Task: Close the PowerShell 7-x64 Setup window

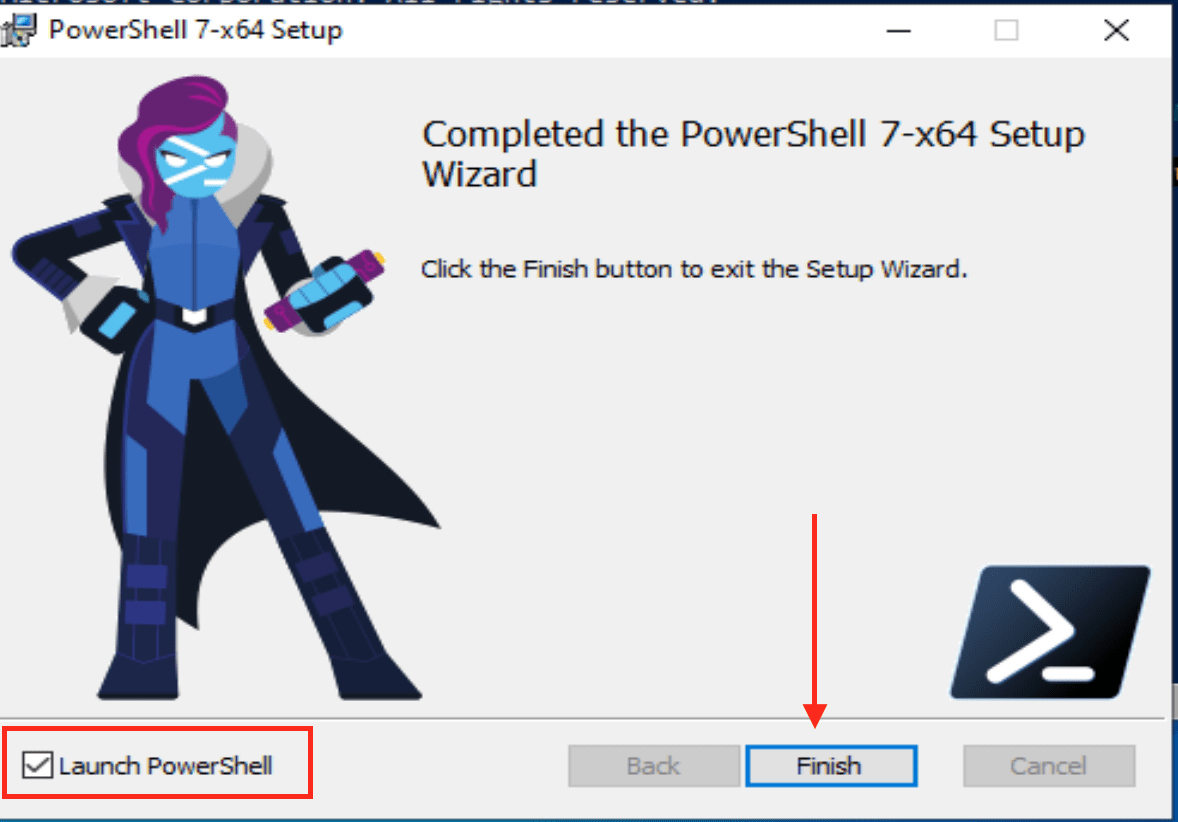Action: pos(1116,31)
